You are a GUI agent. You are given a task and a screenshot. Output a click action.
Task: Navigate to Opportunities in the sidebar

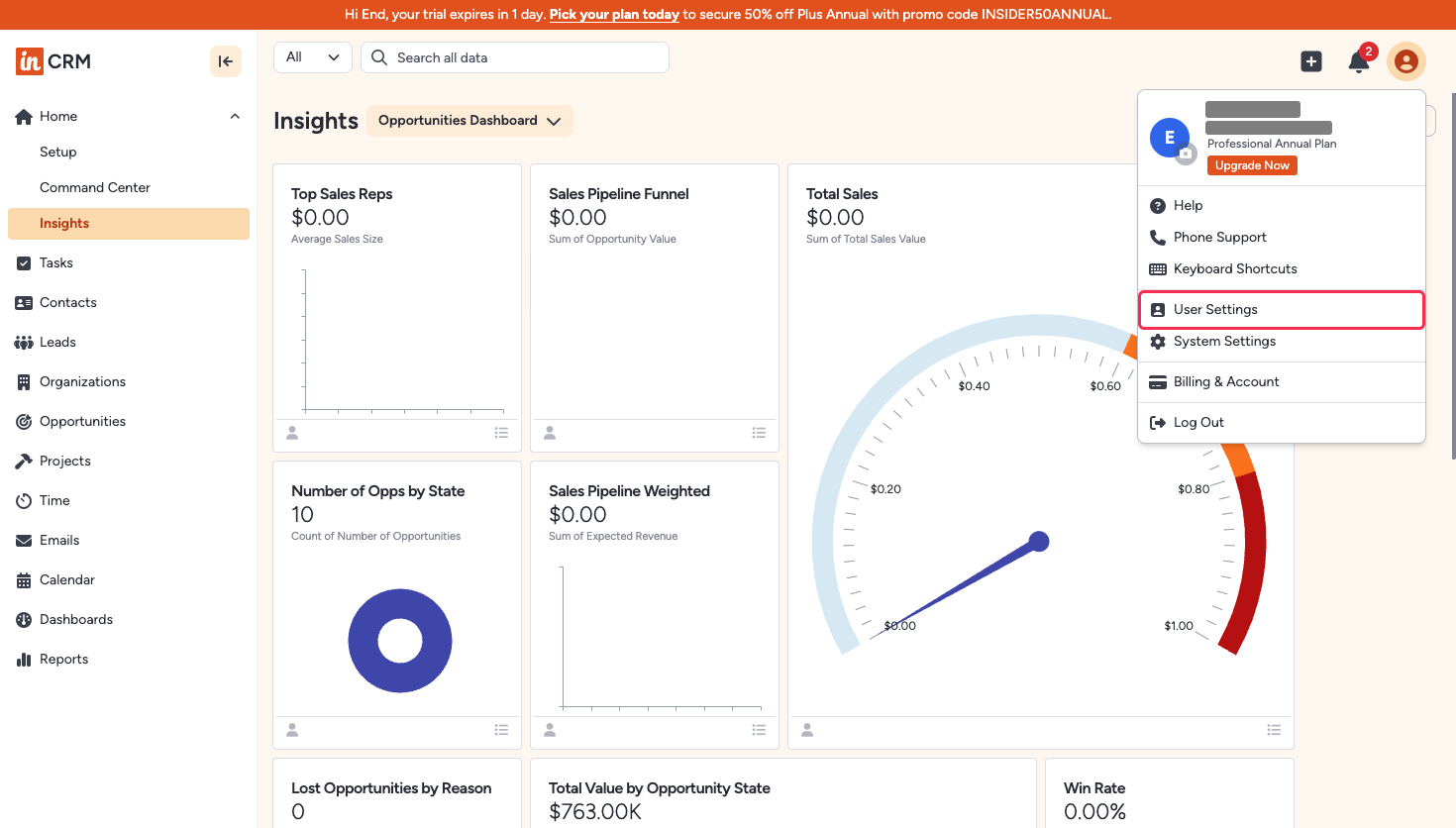tap(82, 422)
